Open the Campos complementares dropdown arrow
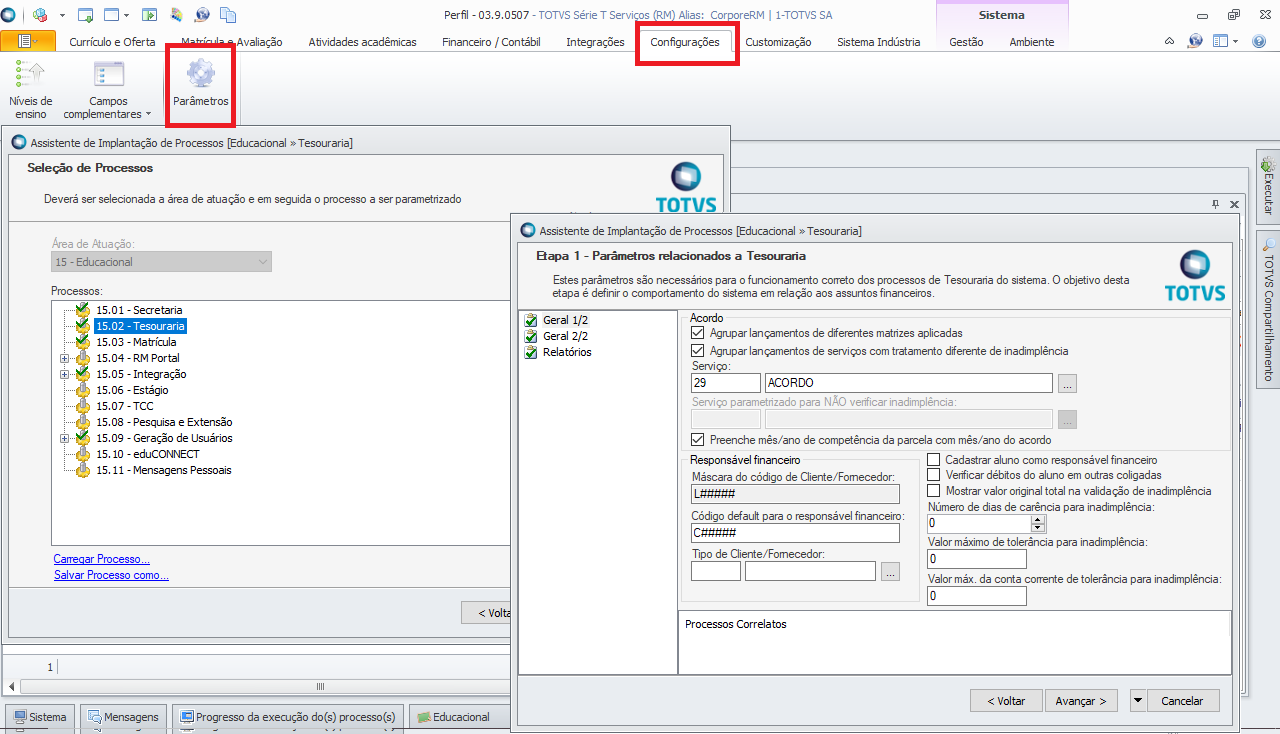 (x=148, y=115)
